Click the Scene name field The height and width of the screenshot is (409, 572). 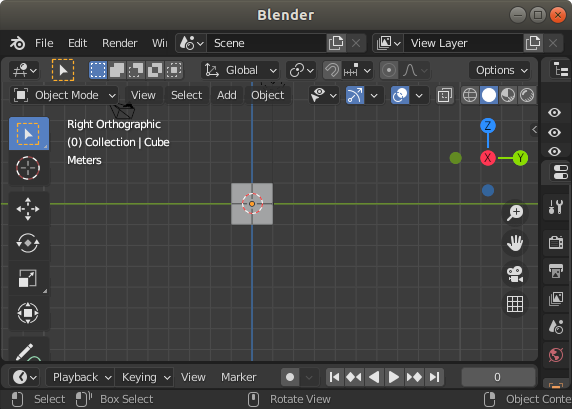[x=266, y=43]
